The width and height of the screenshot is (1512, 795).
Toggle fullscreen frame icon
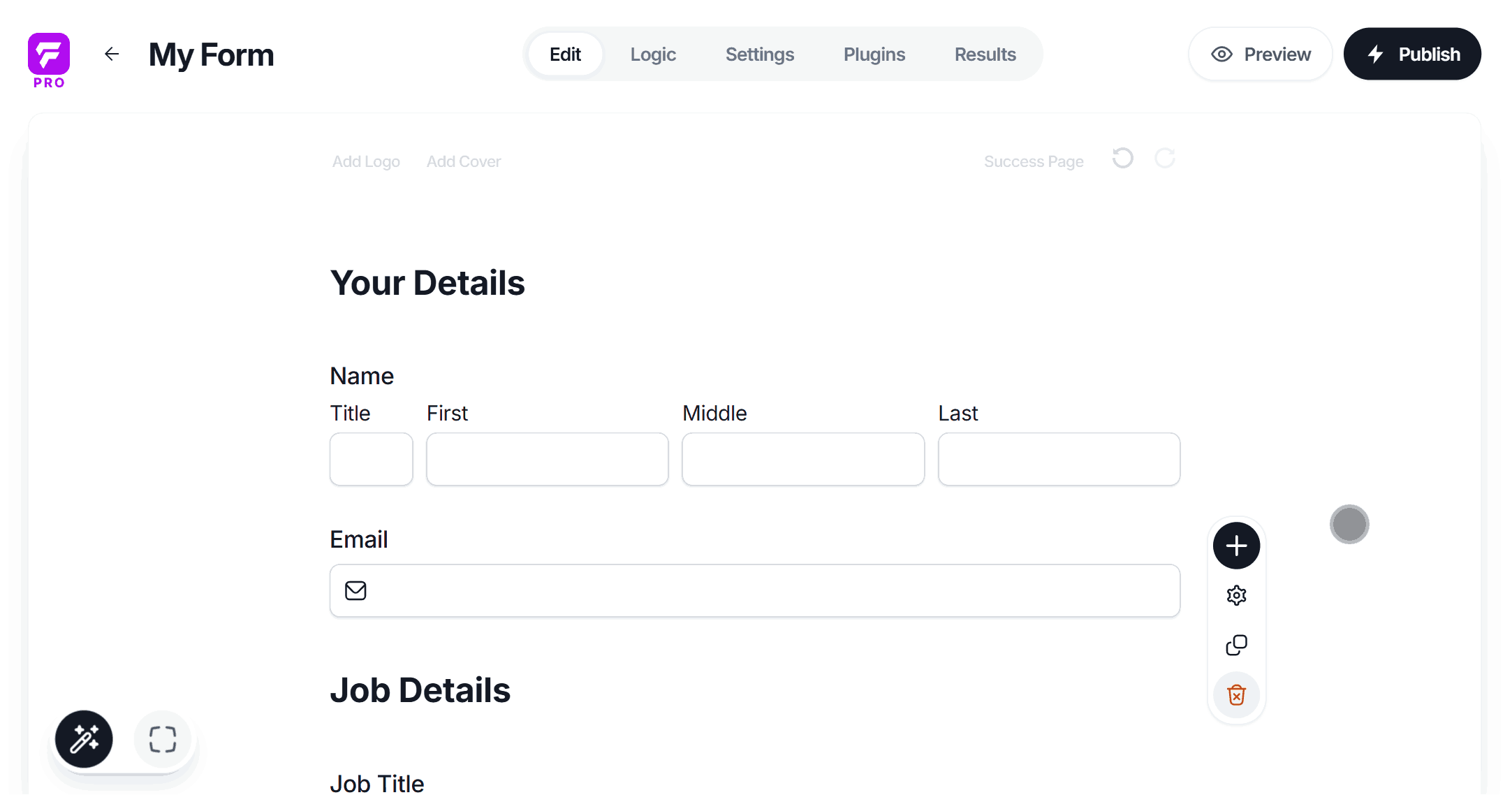[163, 739]
